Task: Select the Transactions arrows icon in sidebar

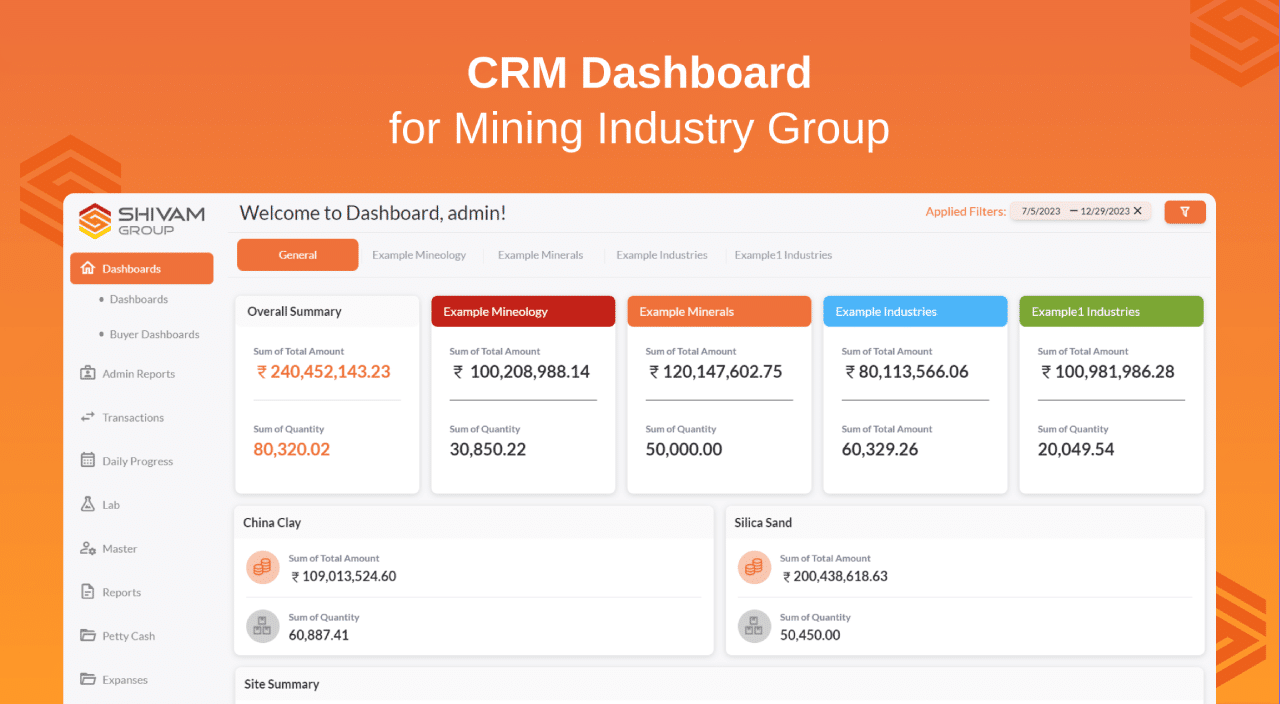Action: (x=90, y=417)
